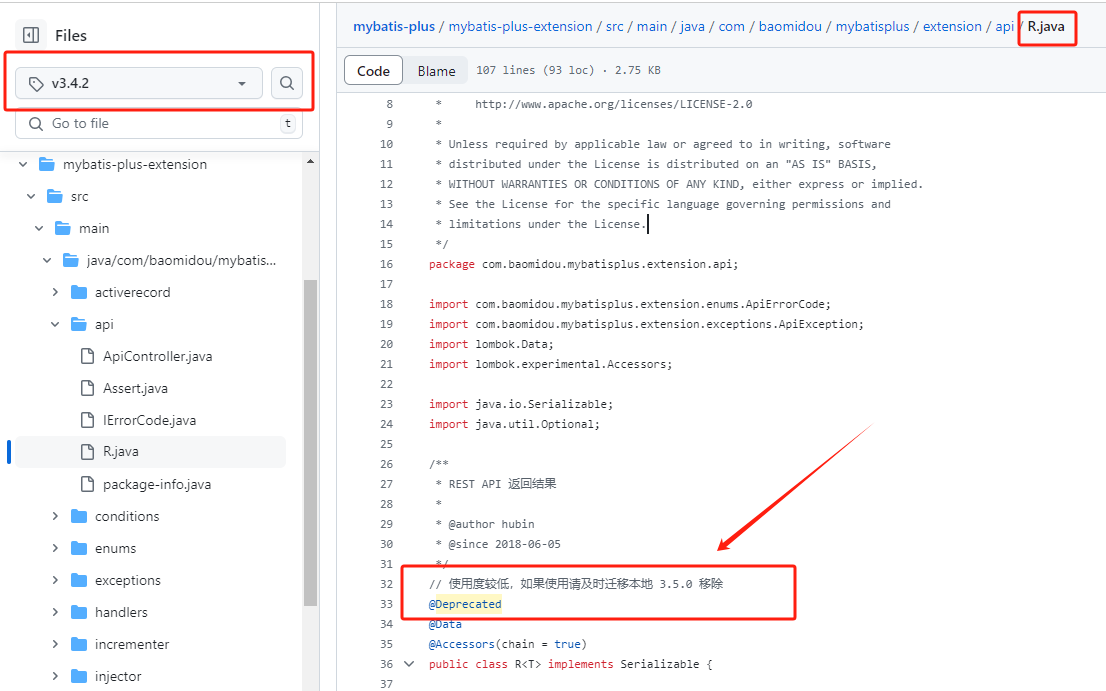Switch to the Code tab
The height and width of the screenshot is (691, 1106).
373,71
